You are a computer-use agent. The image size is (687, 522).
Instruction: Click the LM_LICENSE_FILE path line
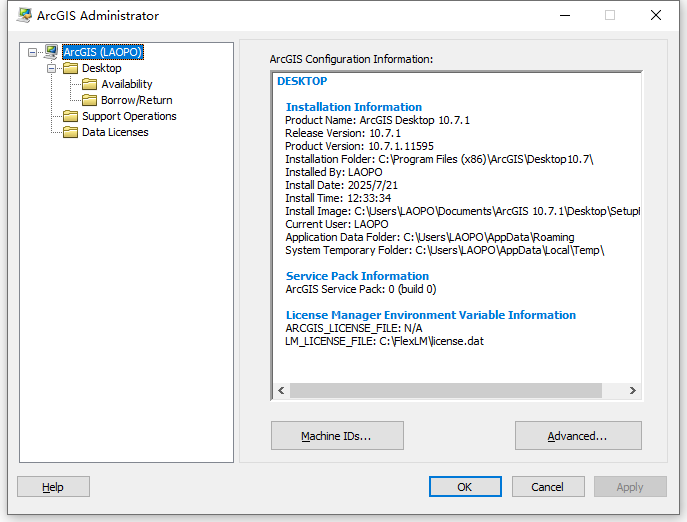(384, 341)
